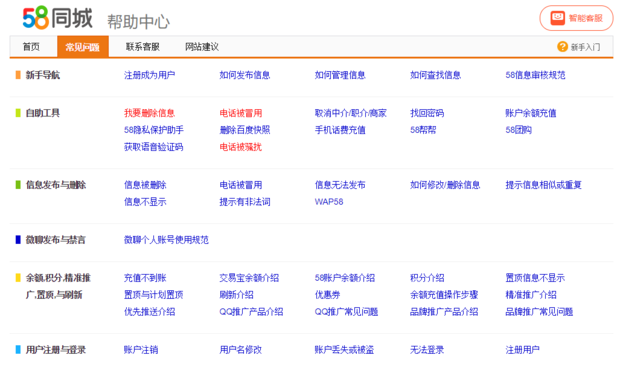Open 58隐私保护助手 link
The image size is (620, 367).
[x=154, y=130]
